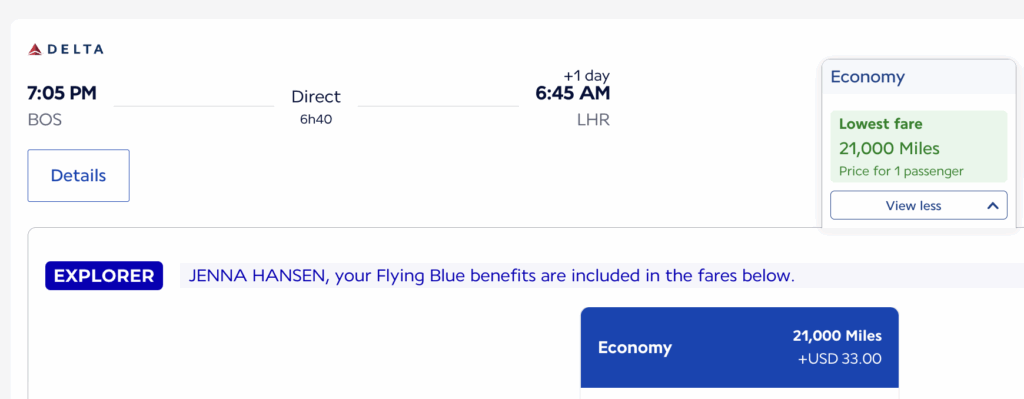
Task: Open the flight Details button
Action: [x=78, y=176]
